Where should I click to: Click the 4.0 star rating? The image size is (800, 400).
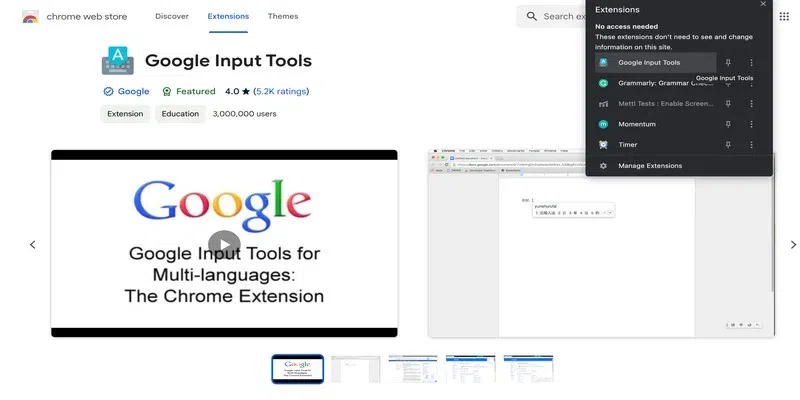tap(237, 91)
